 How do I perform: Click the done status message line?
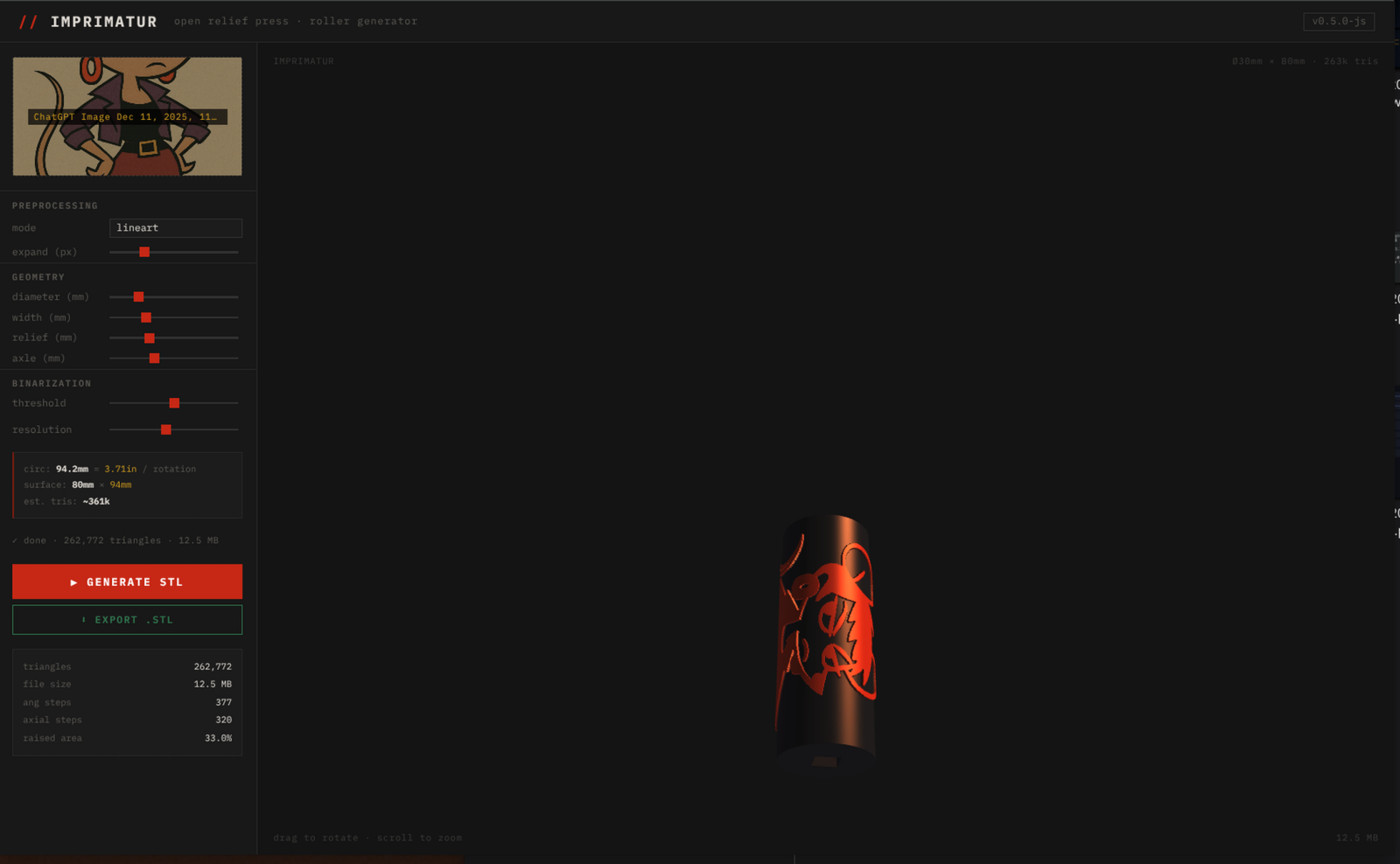(x=115, y=540)
